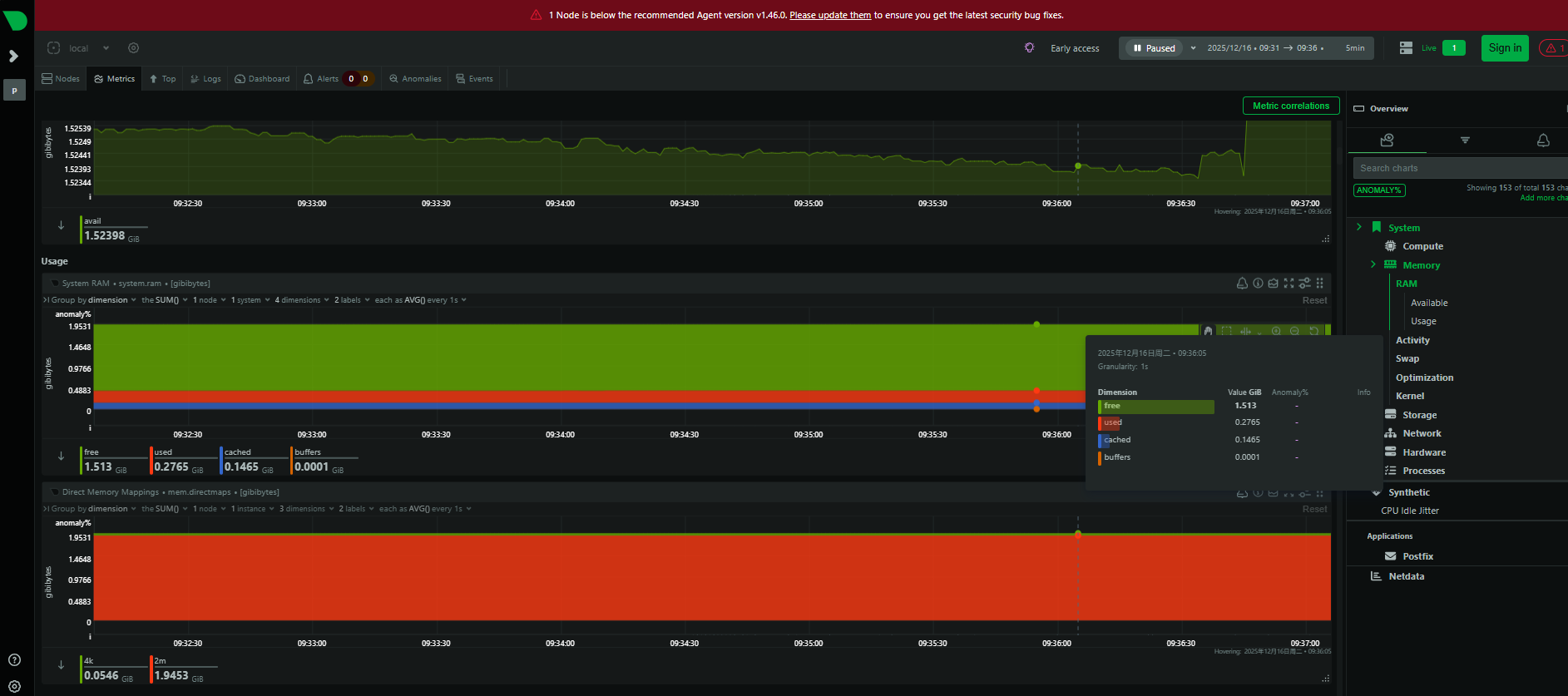Open the '1 system' dropdown
The height and width of the screenshot is (696, 1568).
[250, 300]
